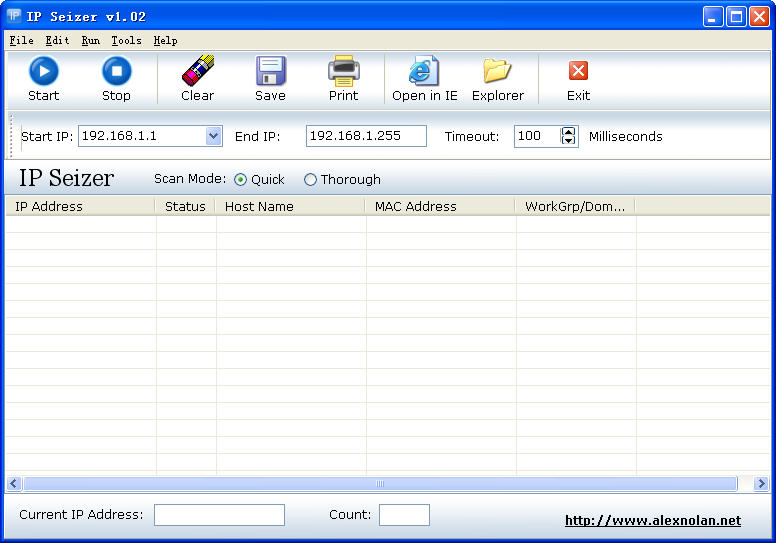Click the red Exit icon
The width and height of the screenshot is (776, 543).
click(578, 79)
